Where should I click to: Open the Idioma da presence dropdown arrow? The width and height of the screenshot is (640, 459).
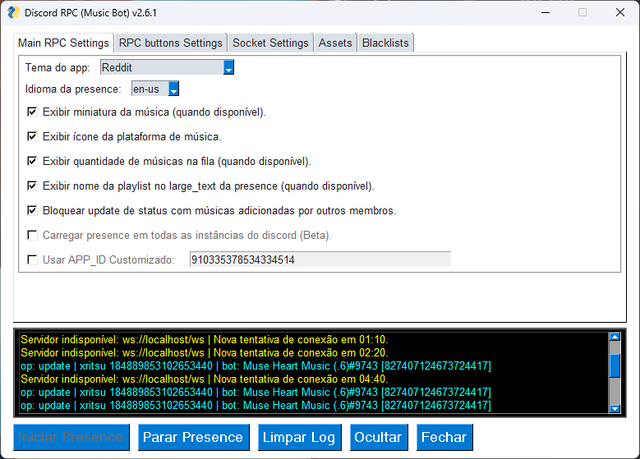[174, 89]
